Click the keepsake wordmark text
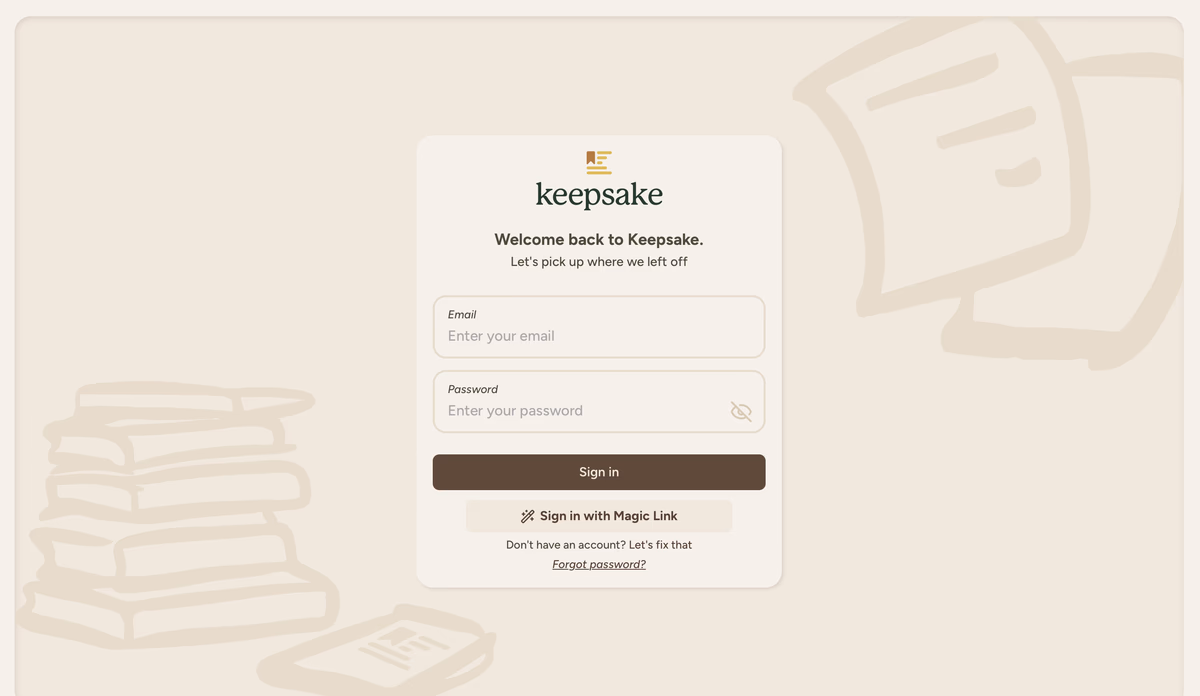Viewport: 1200px width, 696px height. (x=599, y=195)
